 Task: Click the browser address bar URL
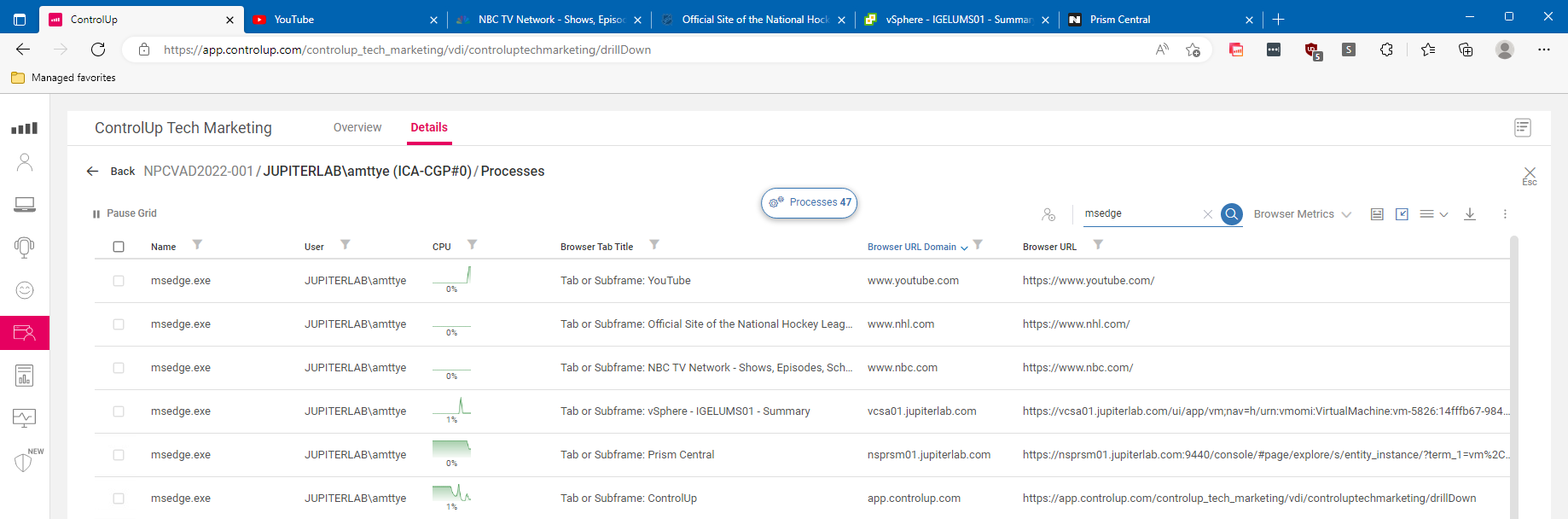(x=407, y=50)
